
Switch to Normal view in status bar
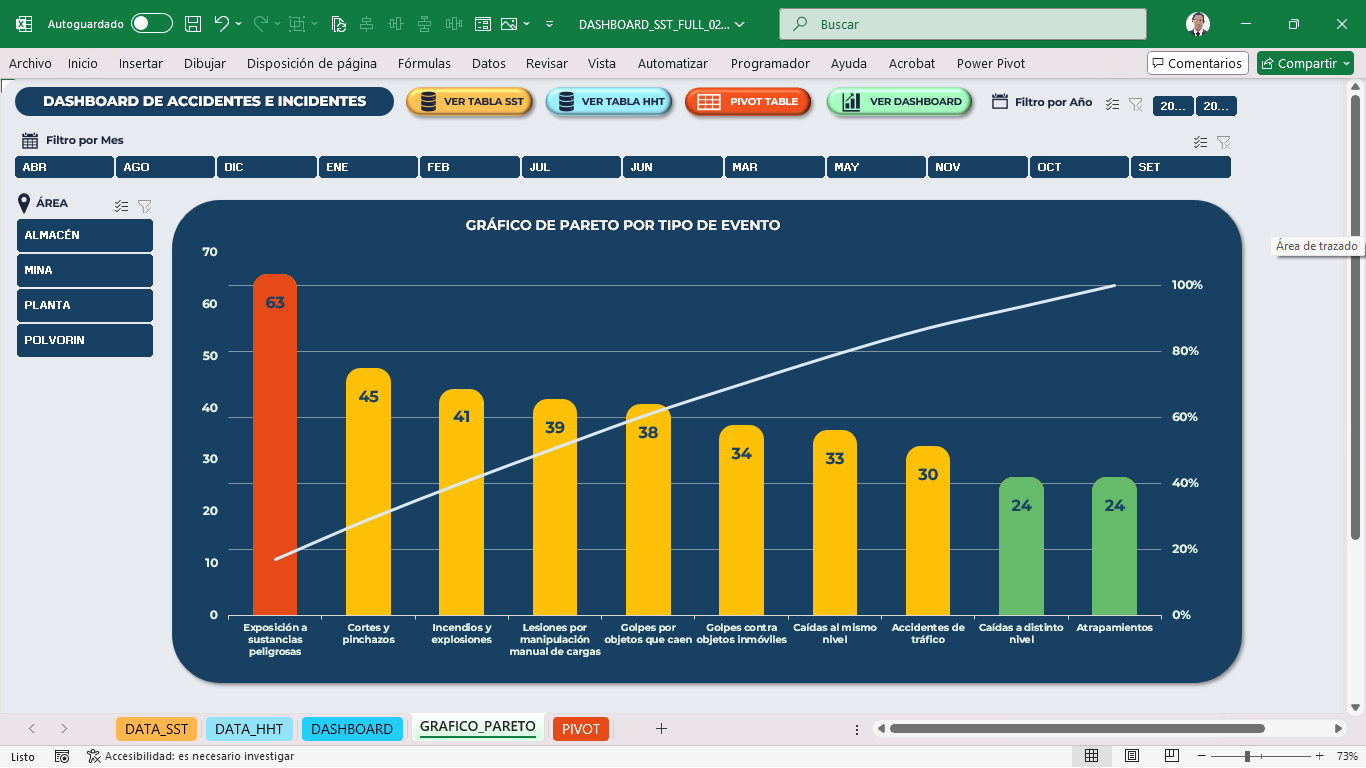(x=1092, y=756)
